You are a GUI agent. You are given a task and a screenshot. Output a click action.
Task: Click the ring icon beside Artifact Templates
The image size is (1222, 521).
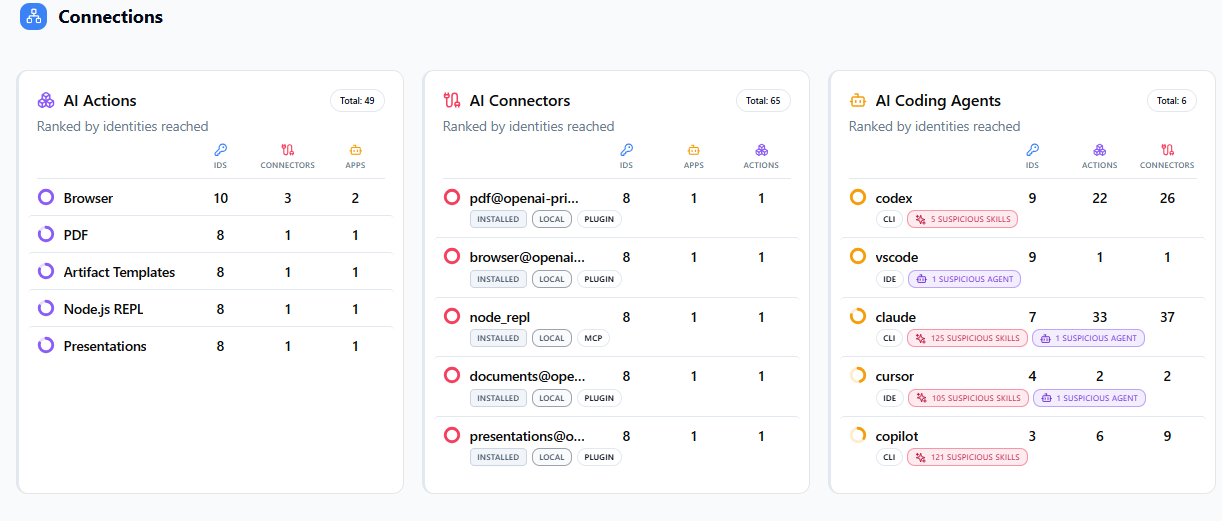(x=46, y=272)
